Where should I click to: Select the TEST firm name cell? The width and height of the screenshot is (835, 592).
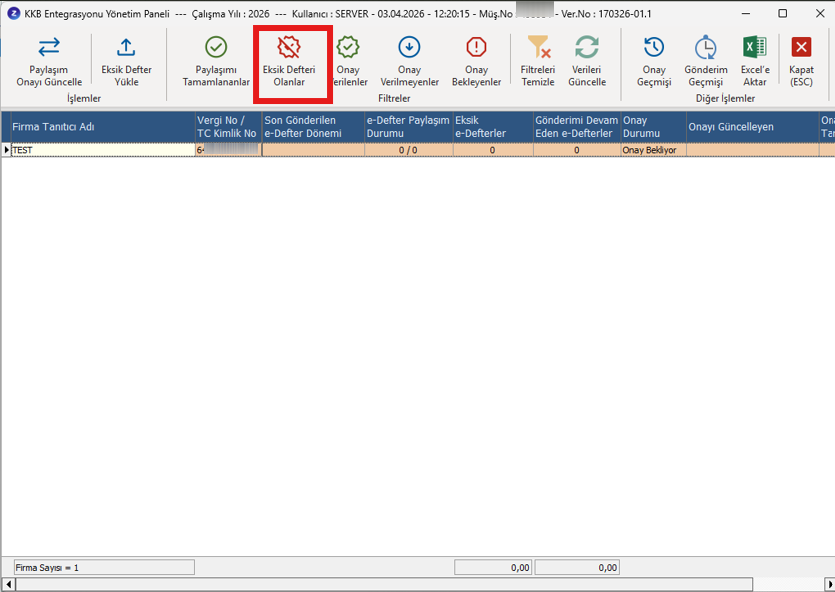(x=103, y=150)
